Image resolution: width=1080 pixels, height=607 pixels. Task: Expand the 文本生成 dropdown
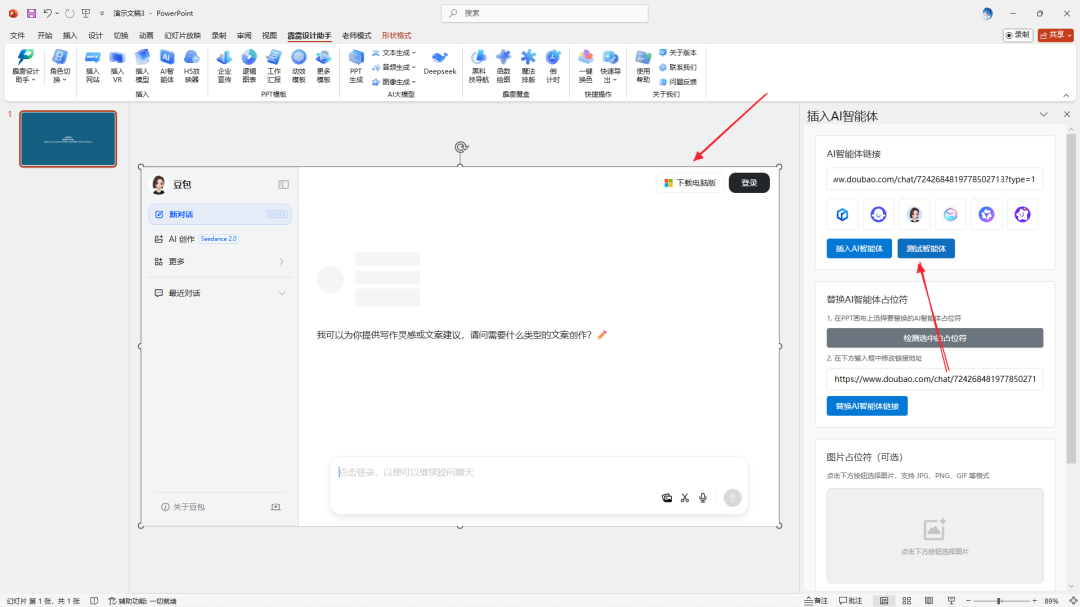pos(394,52)
